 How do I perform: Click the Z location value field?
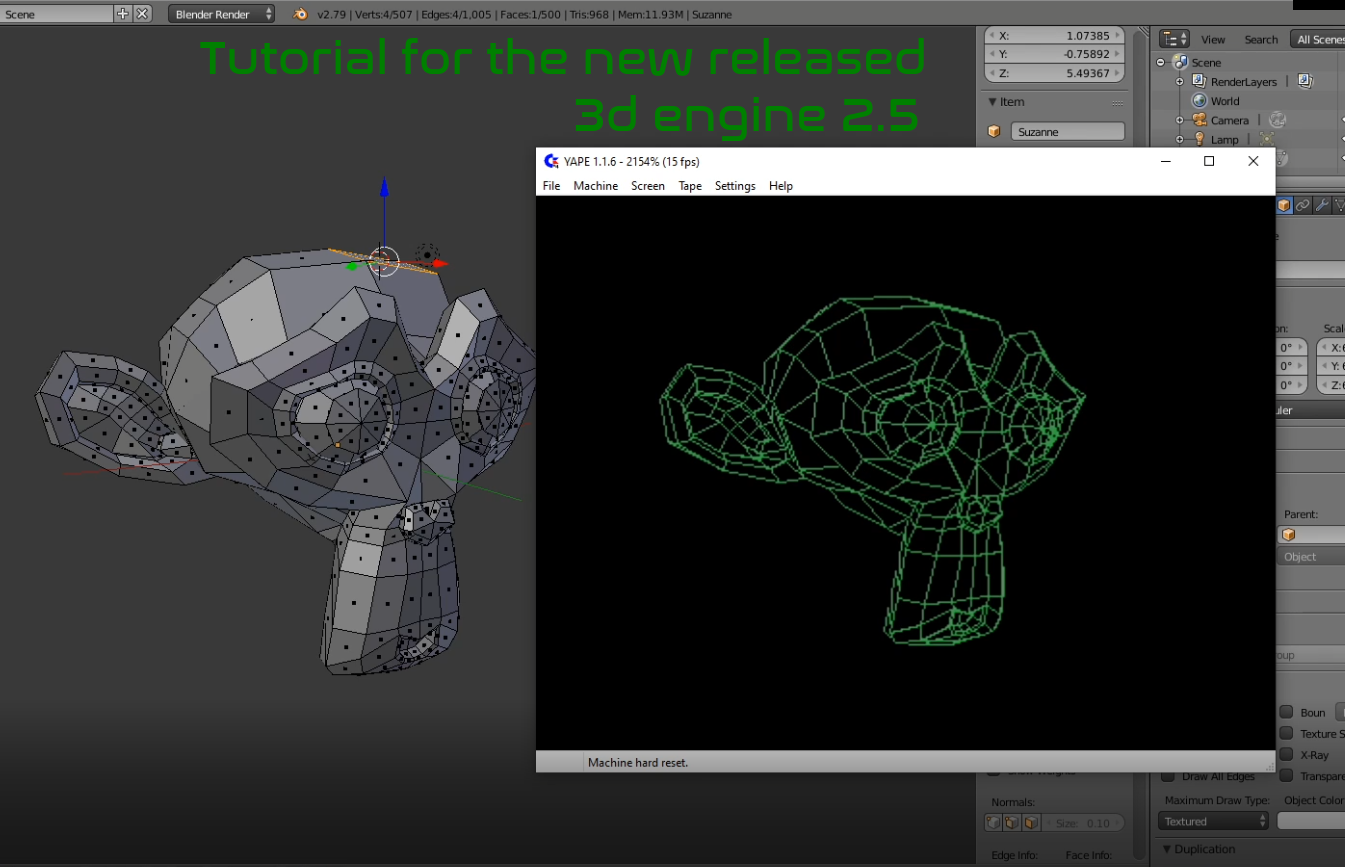click(x=1055, y=73)
